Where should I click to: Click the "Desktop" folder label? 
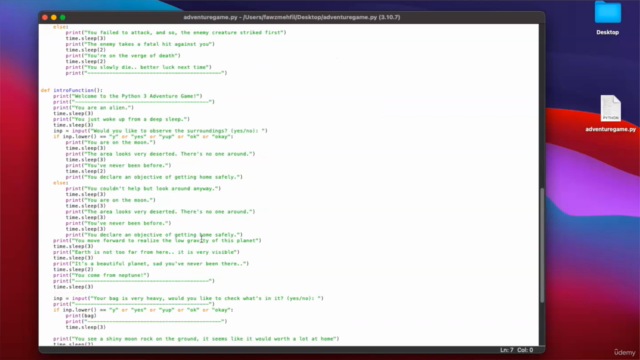607,32
